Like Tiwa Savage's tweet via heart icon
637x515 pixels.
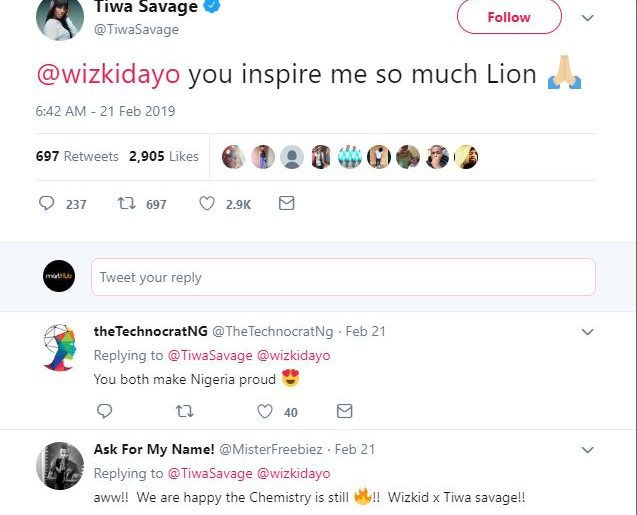tap(207, 203)
